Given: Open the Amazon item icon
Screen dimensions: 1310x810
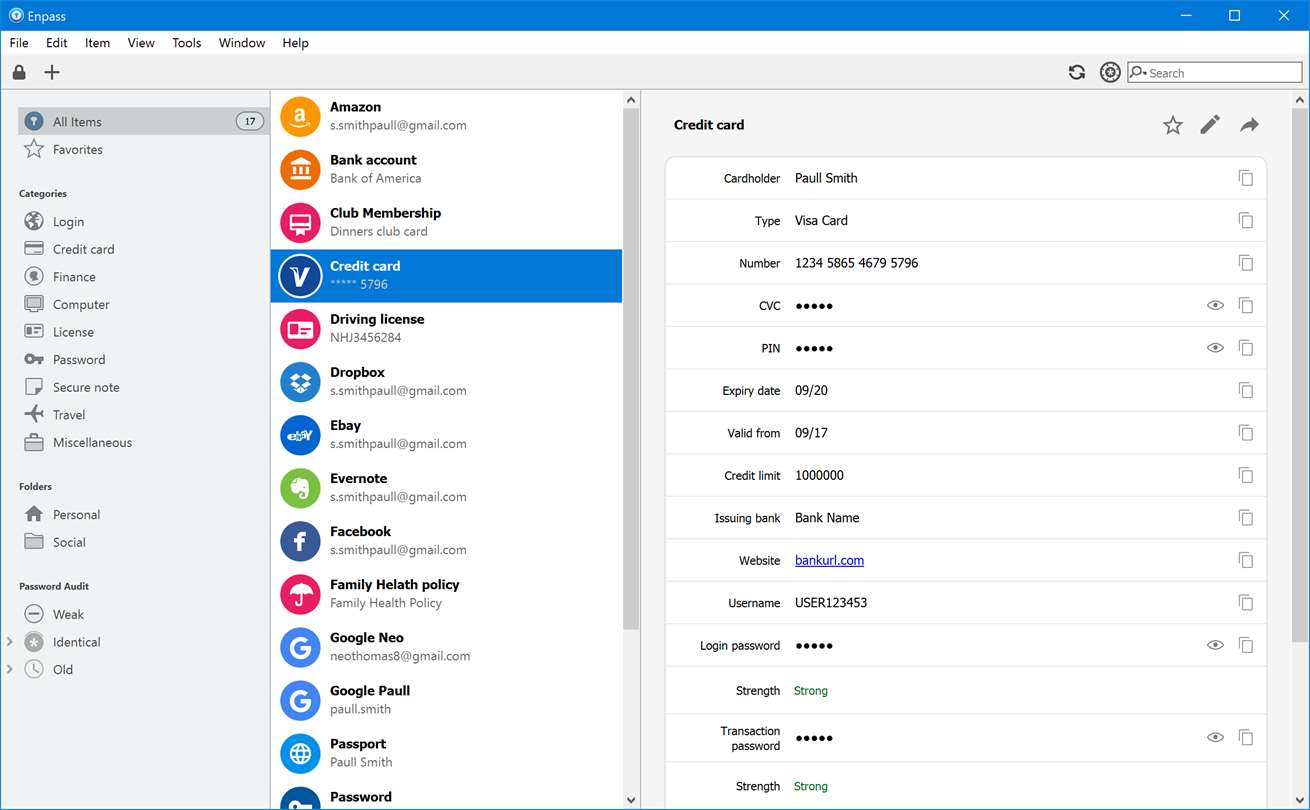Looking at the screenshot, I should (x=300, y=116).
